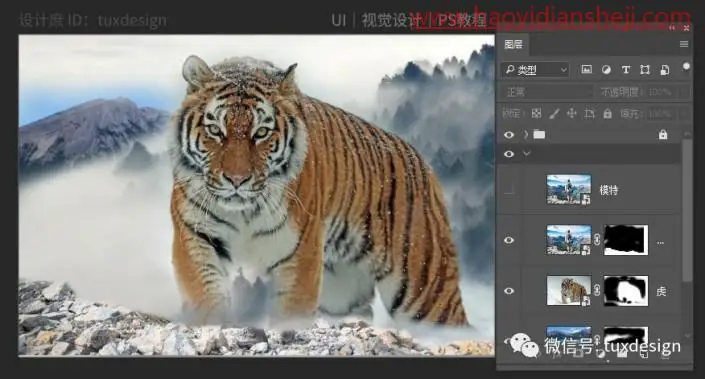Click the scroll-down arrow of layer list

pos(687,335)
